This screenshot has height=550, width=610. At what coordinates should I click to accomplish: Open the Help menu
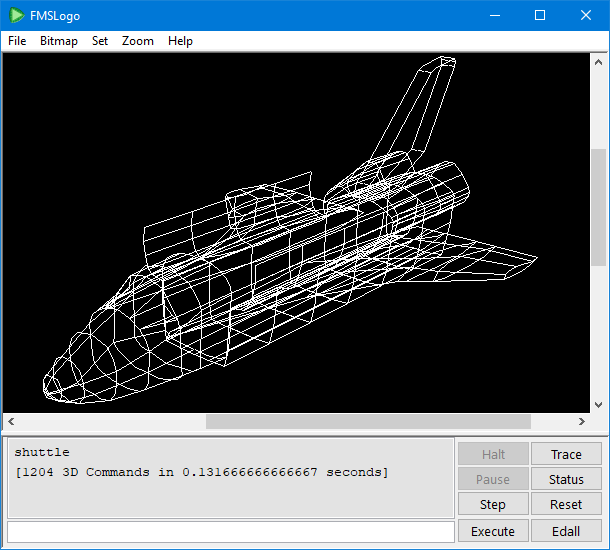click(x=181, y=41)
